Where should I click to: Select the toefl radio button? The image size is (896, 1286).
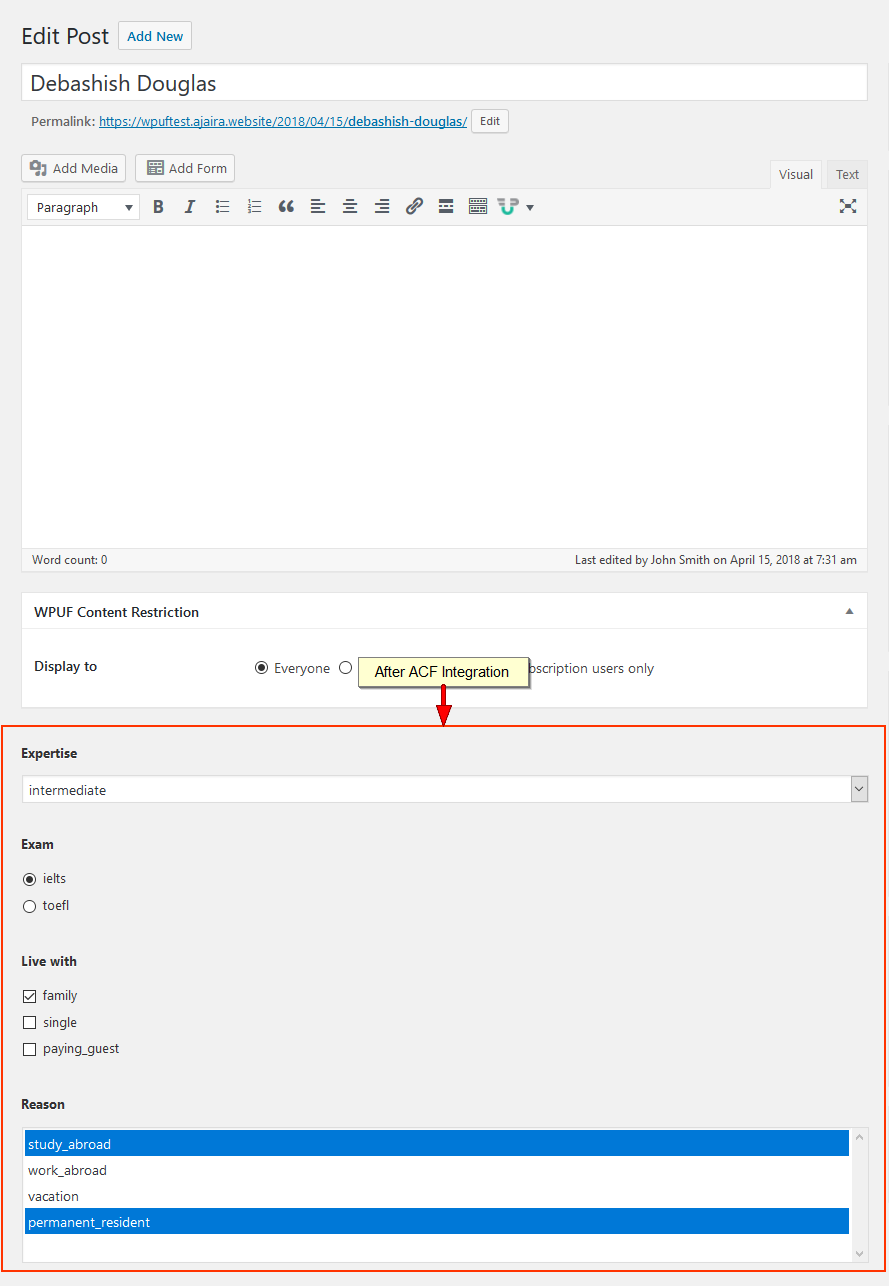pos(30,906)
